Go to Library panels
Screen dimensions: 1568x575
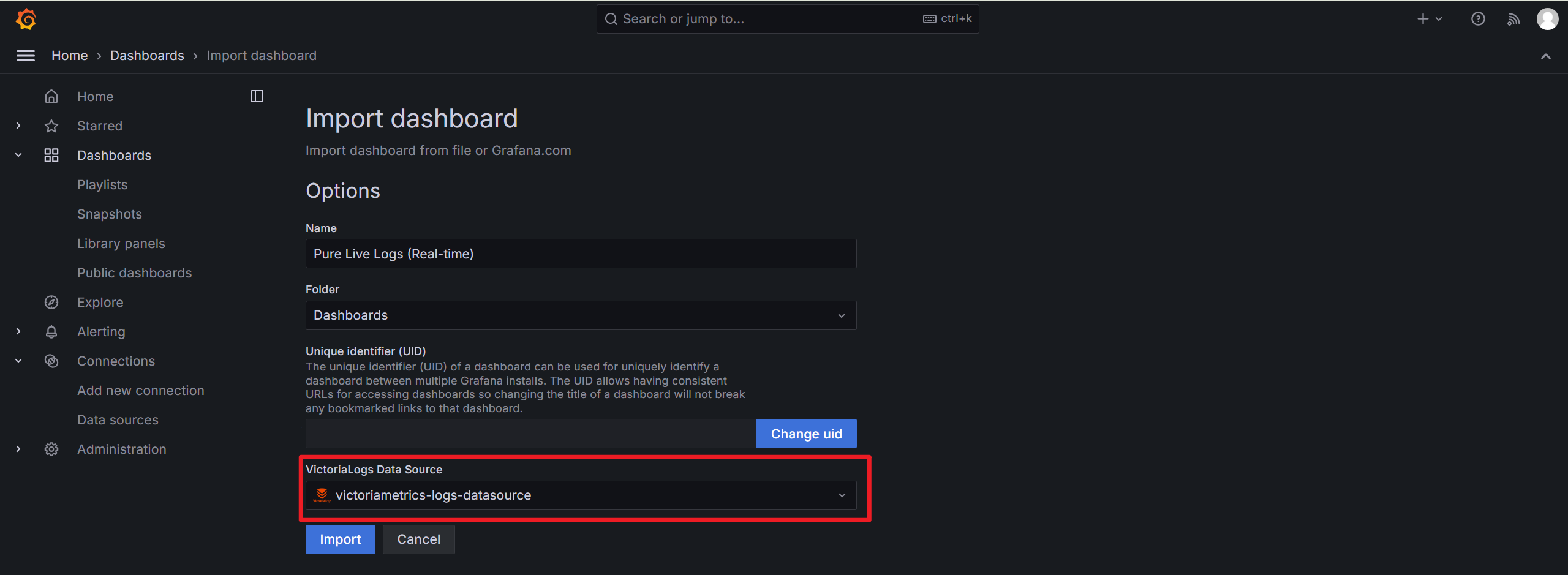(121, 243)
